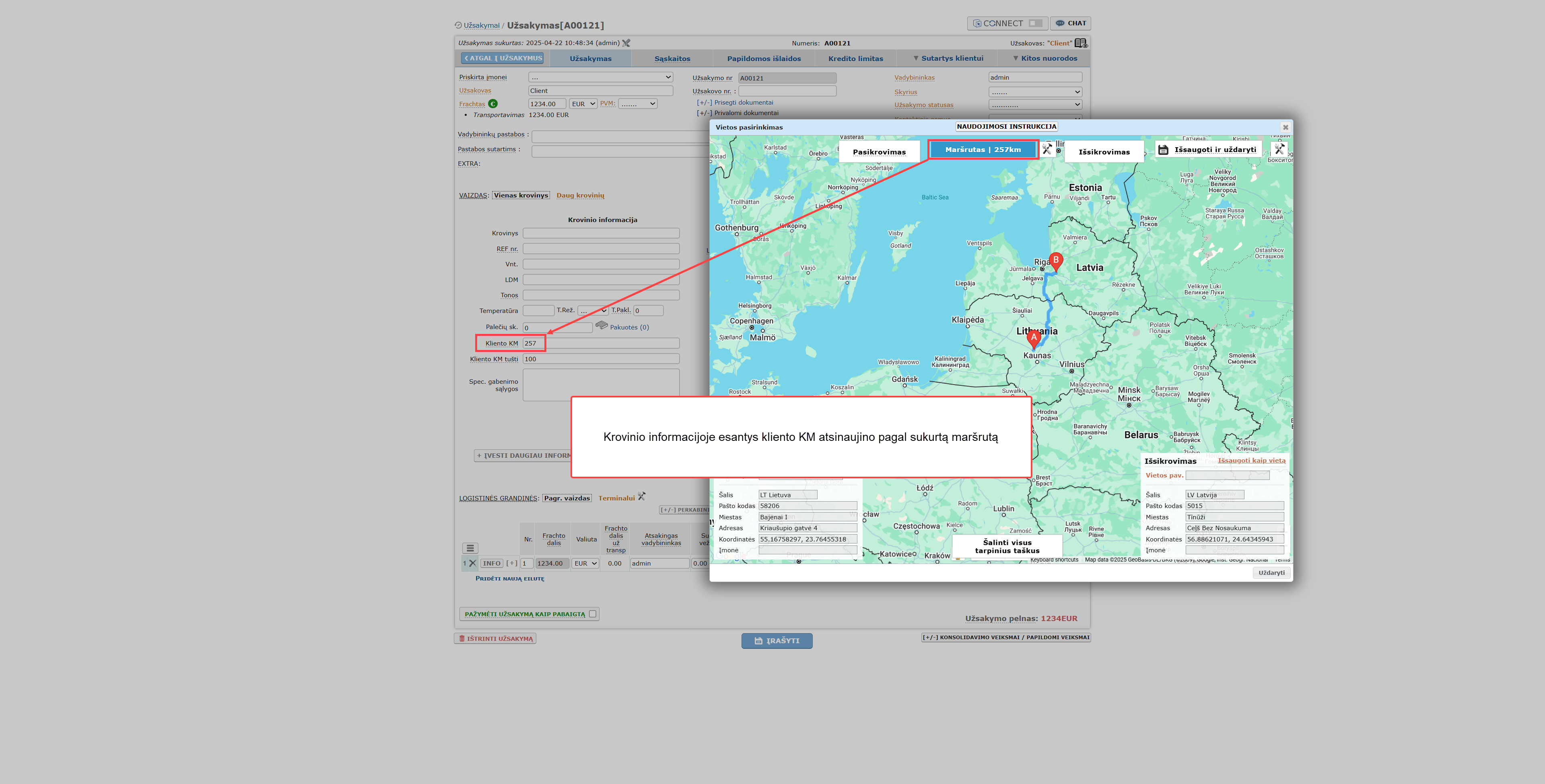
Task: Open the client book icon next to Užsakovas "Client"
Action: point(1081,43)
